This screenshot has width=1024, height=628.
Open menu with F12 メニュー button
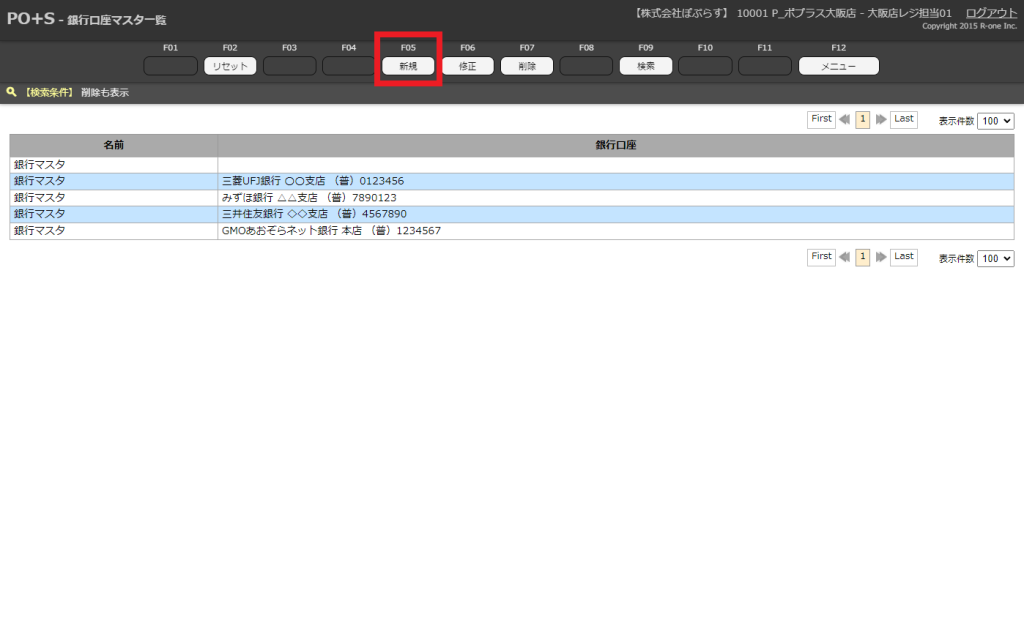[x=838, y=66]
